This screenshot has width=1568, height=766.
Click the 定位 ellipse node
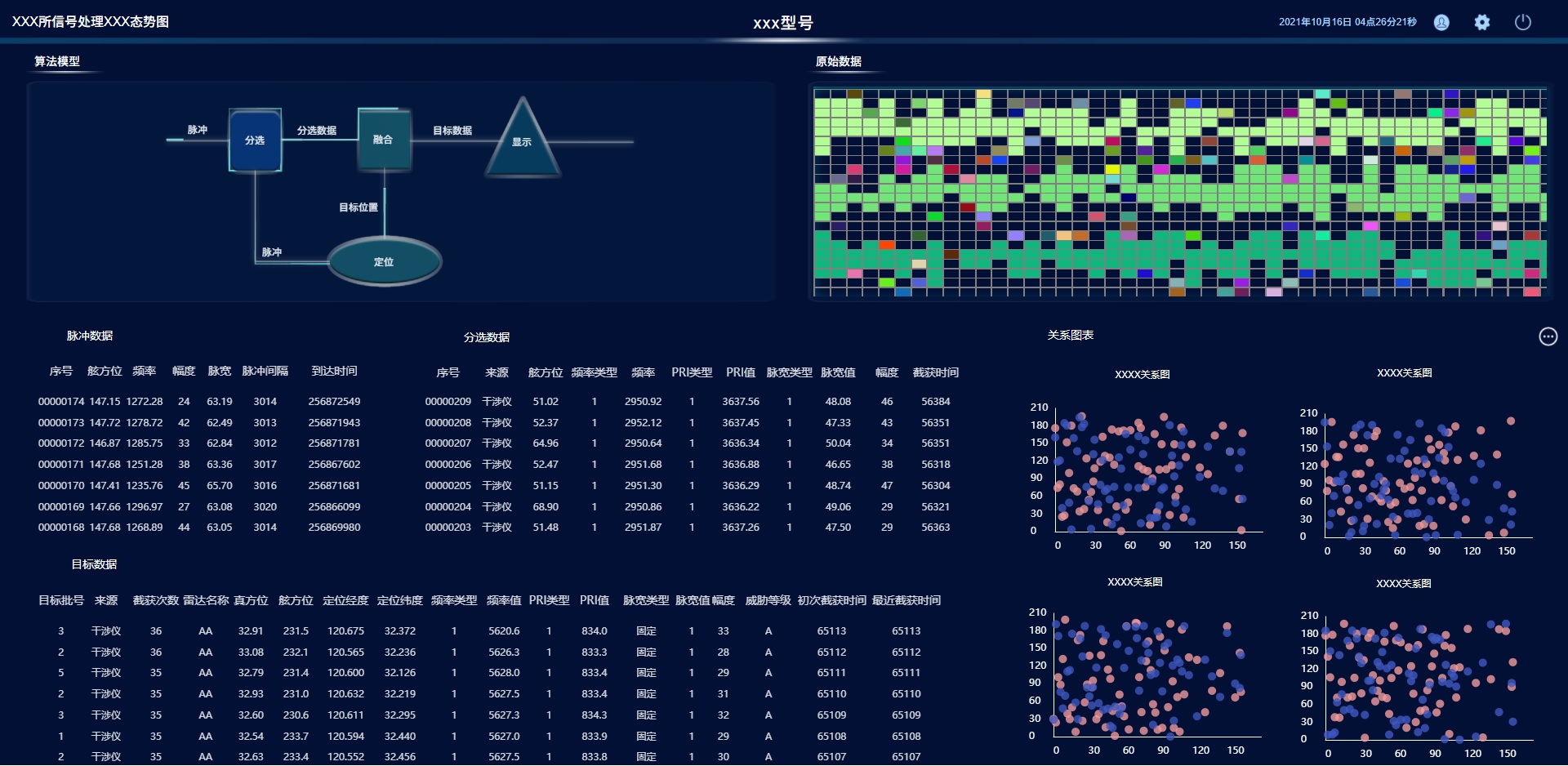(384, 262)
